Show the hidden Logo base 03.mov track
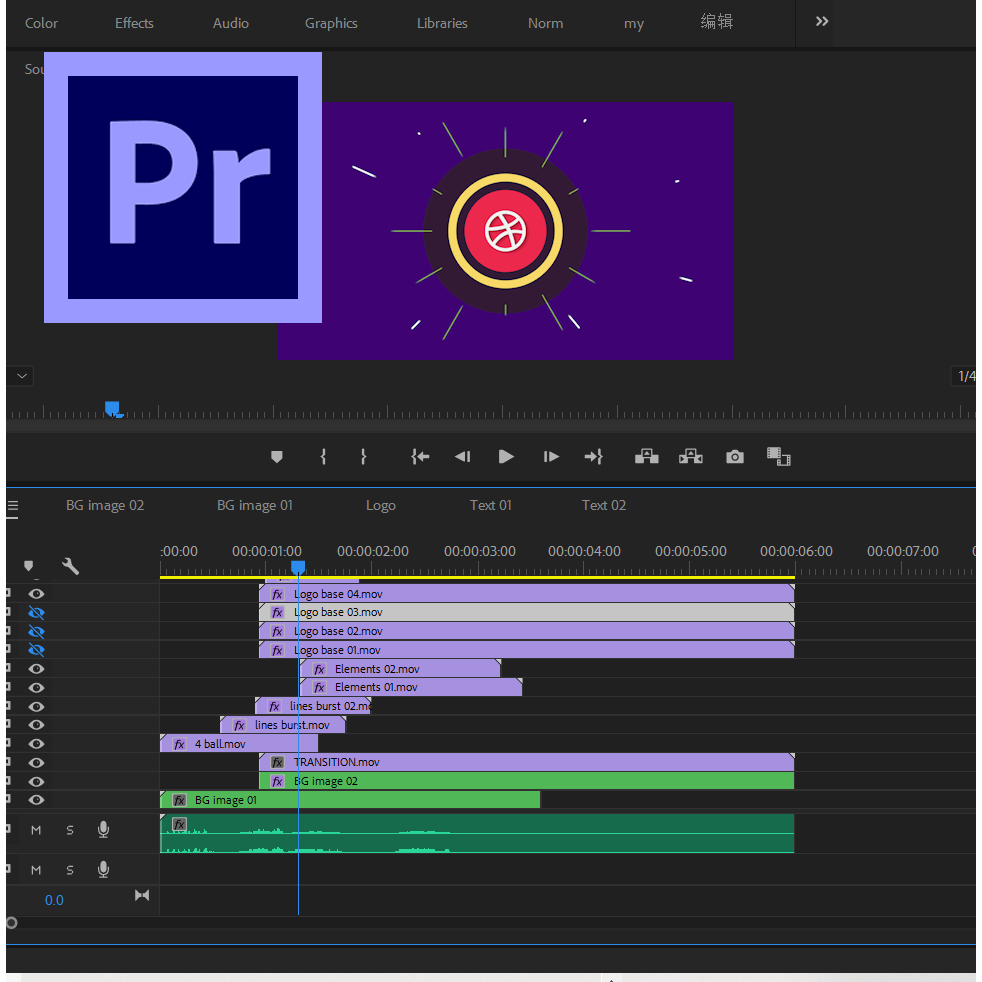 (x=36, y=612)
